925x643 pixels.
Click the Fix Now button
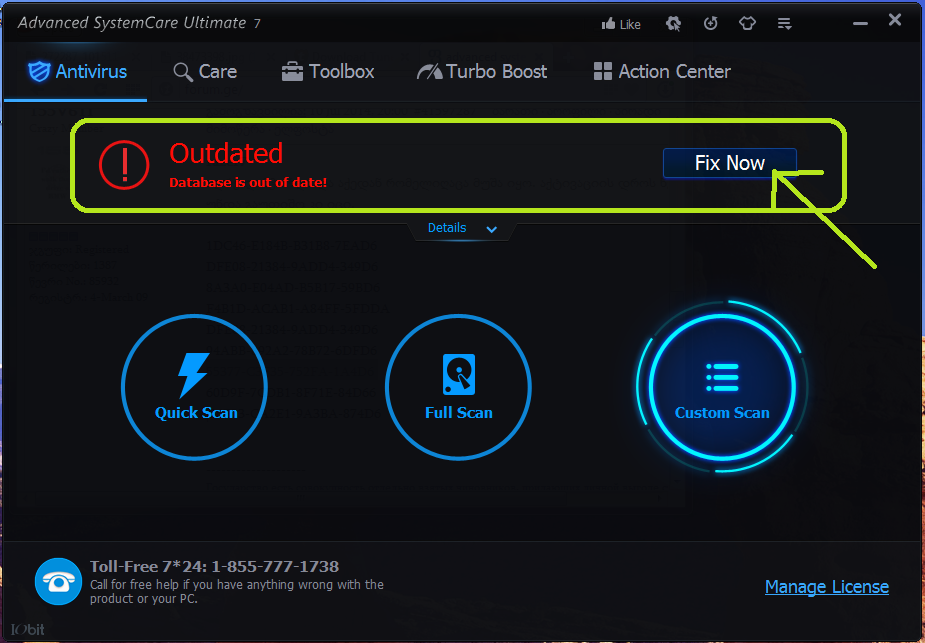(x=730, y=163)
